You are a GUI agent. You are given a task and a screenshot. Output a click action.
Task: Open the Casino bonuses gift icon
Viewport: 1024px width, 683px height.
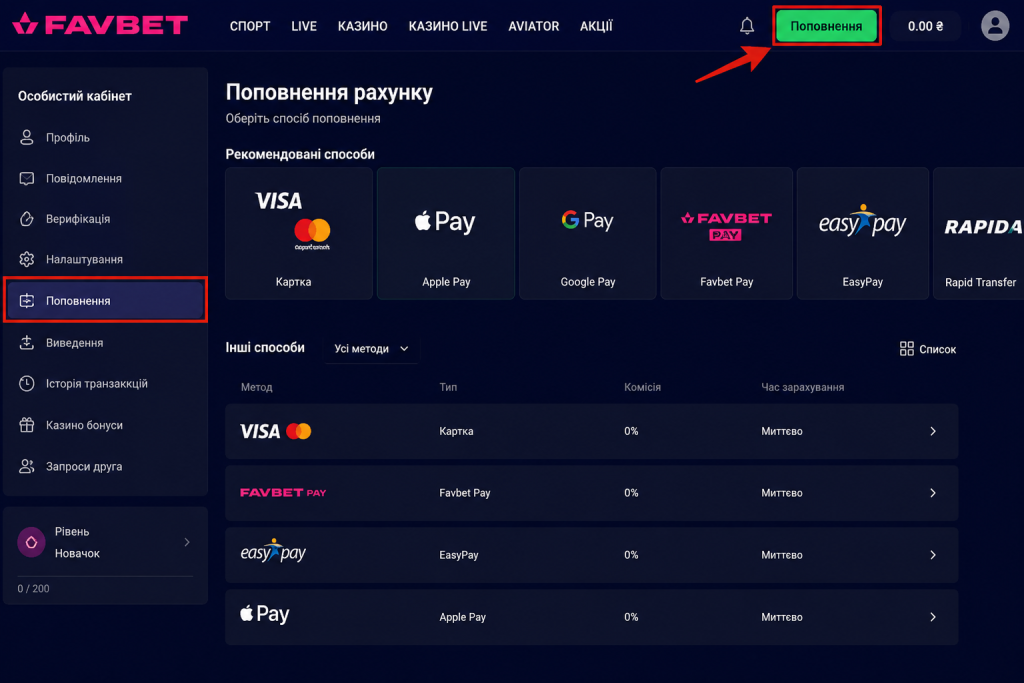coord(27,425)
